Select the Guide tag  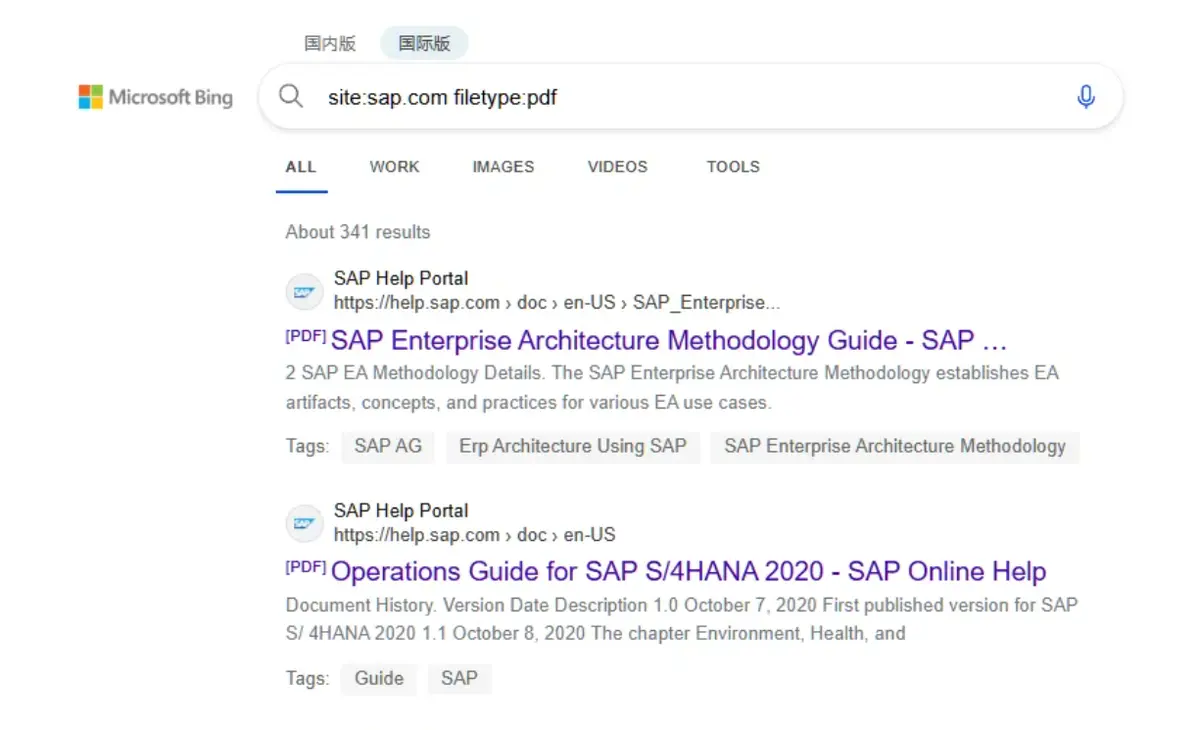click(379, 679)
